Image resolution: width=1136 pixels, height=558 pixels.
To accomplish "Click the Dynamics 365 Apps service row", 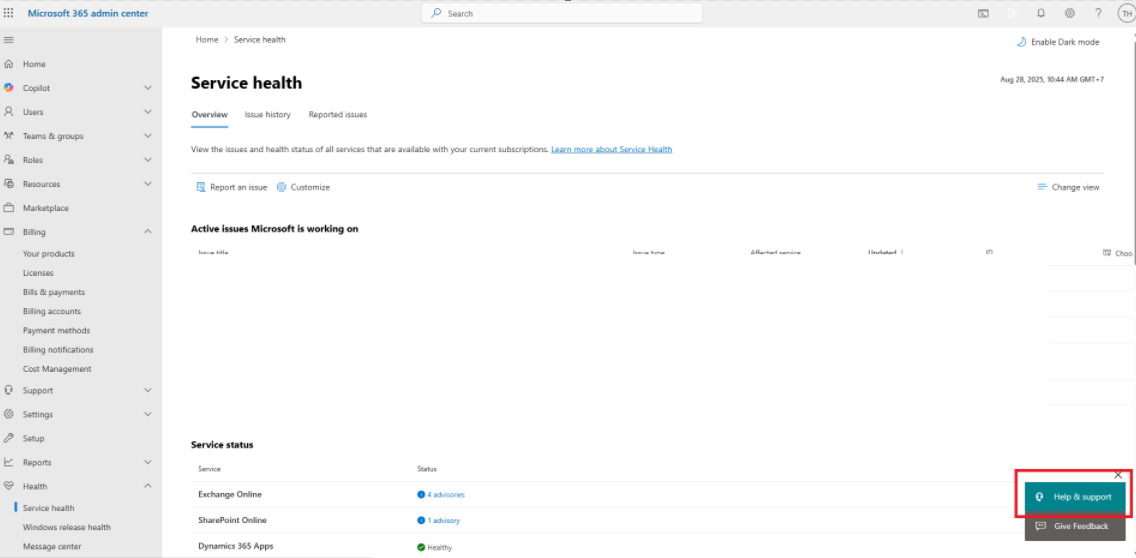I will (604, 546).
